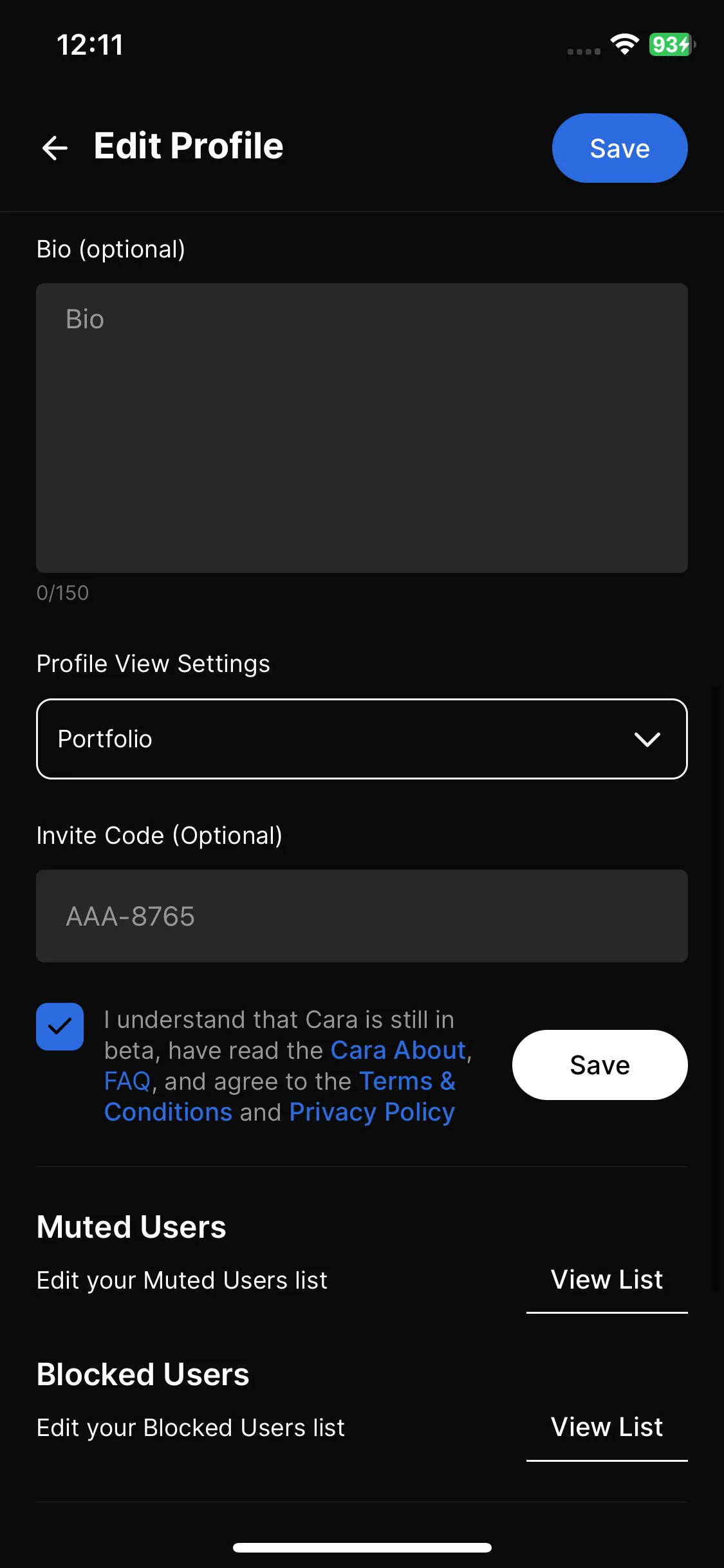Open the Profile View Settings dropdown
Image resolution: width=724 pixels, height=1568 pixels.
pos(362,739)
